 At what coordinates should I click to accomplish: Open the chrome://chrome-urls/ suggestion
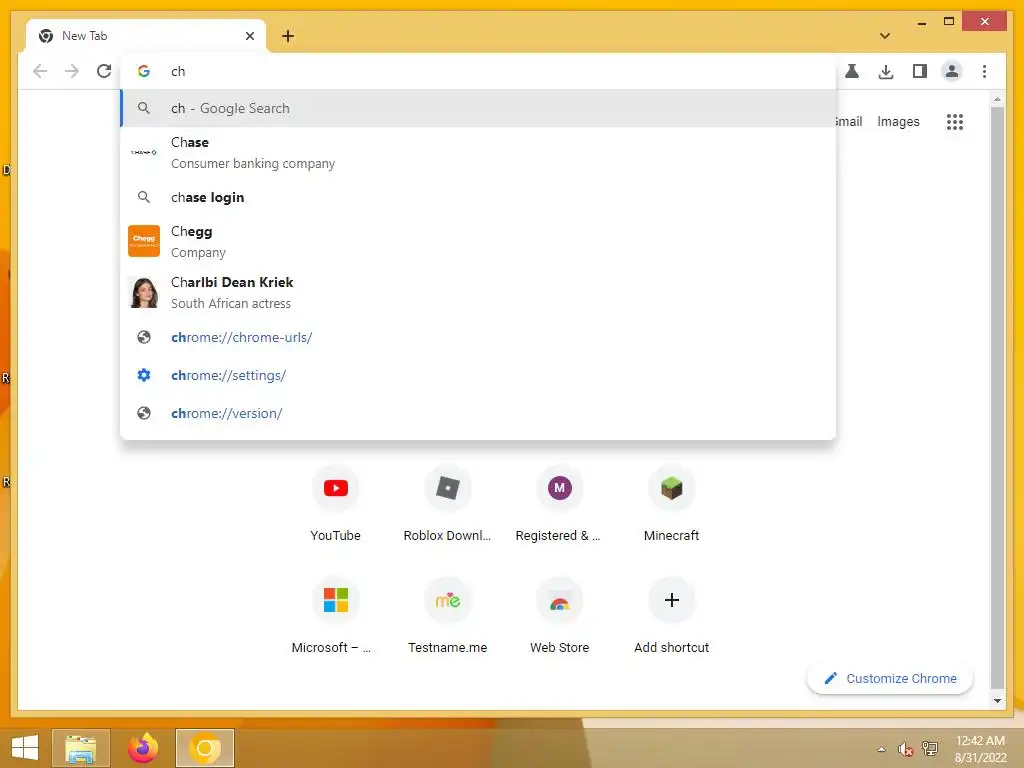[478, 338]
